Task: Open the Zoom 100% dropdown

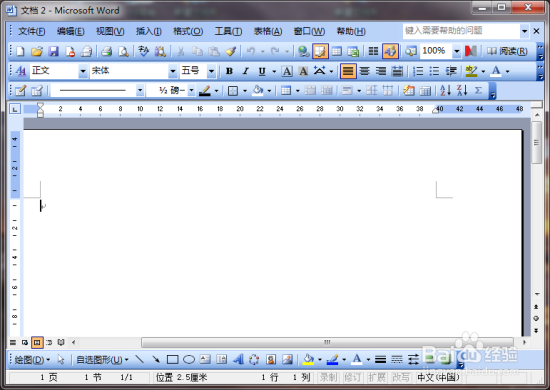Action: point(457,52)
